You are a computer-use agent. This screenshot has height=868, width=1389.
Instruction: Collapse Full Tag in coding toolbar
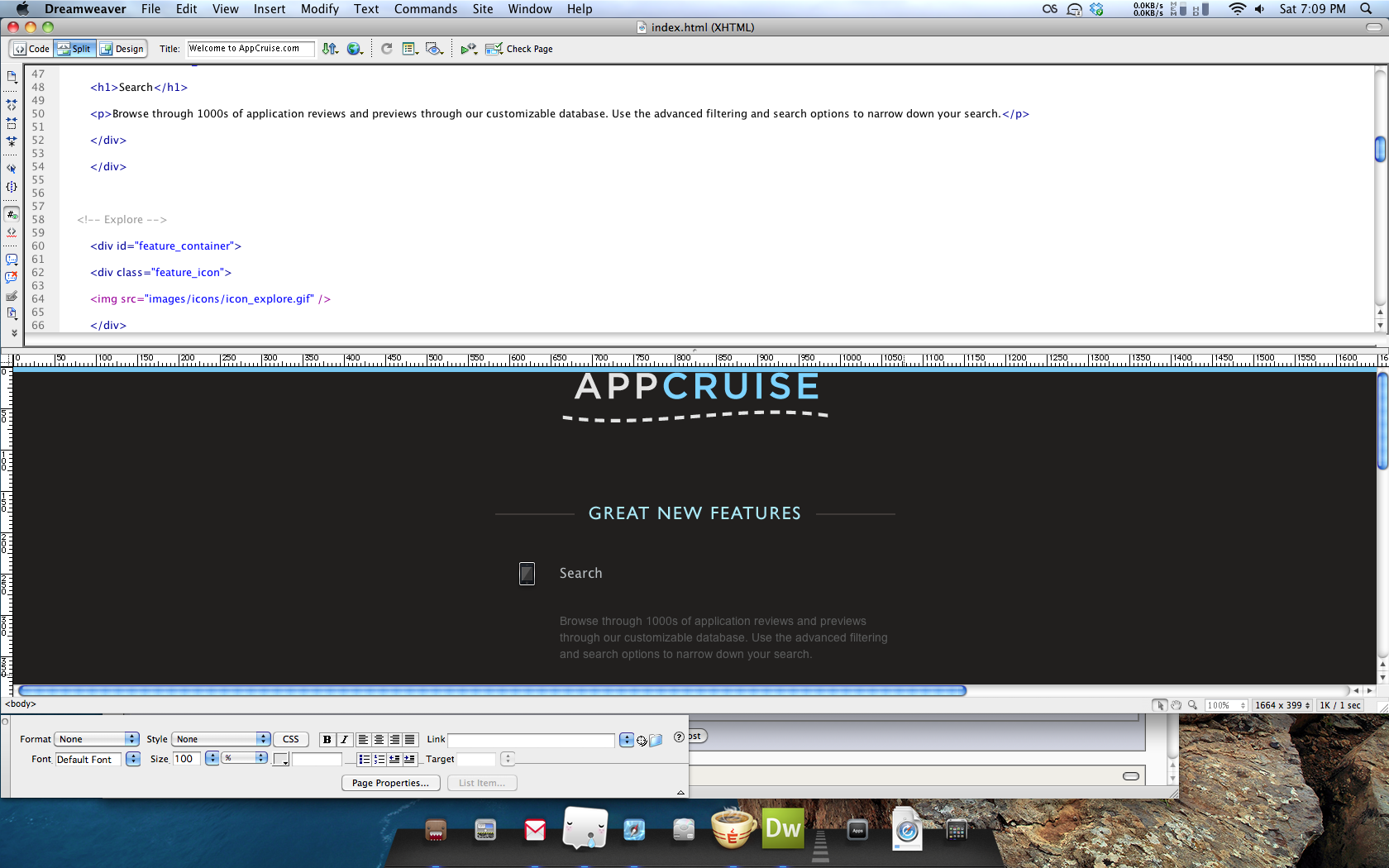(x=12, y=105)
